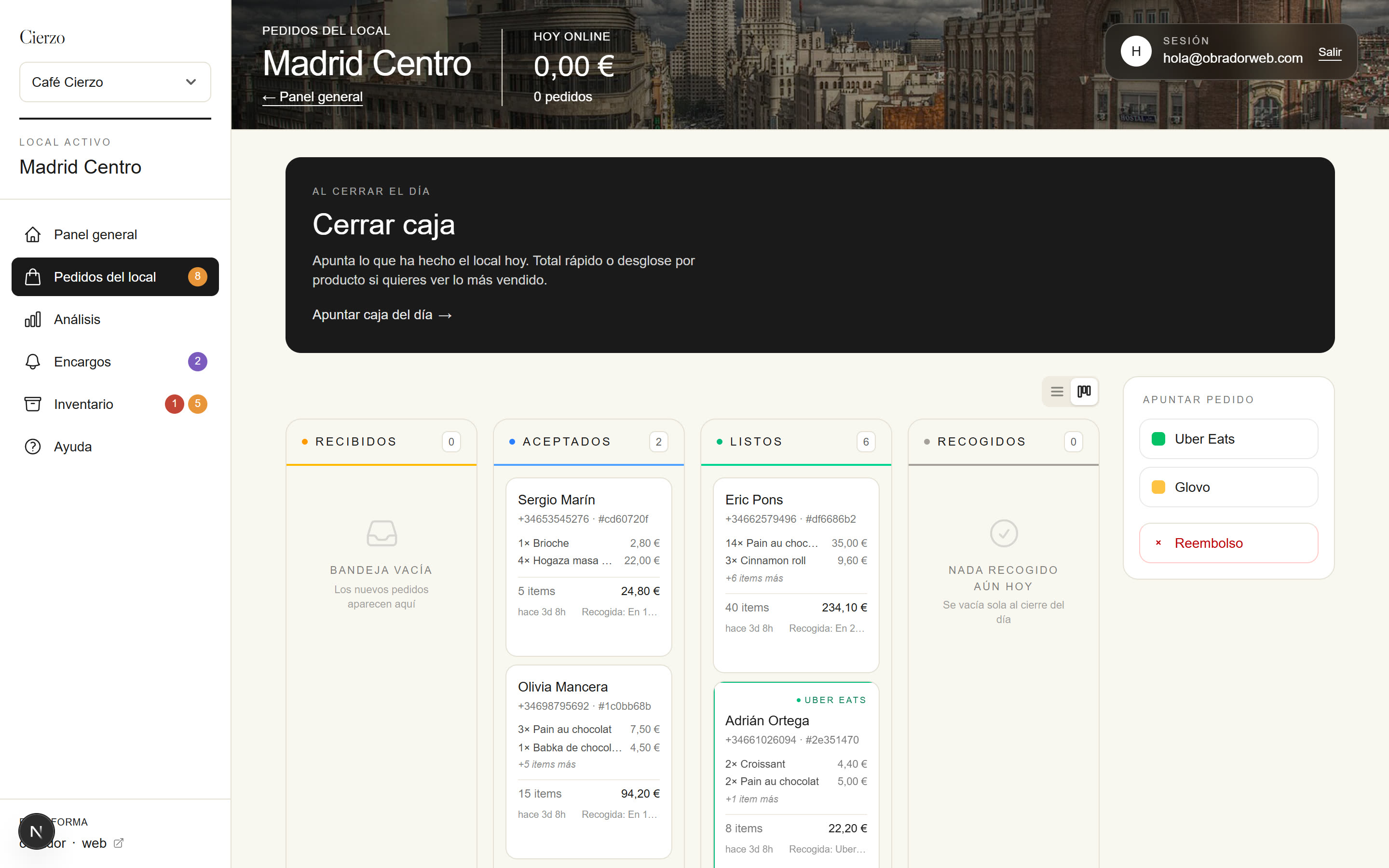Viewport: 1389px width, 868px height.
Task: Click the UBER EATS tag on Adrián's card
Action: point(831,700)
